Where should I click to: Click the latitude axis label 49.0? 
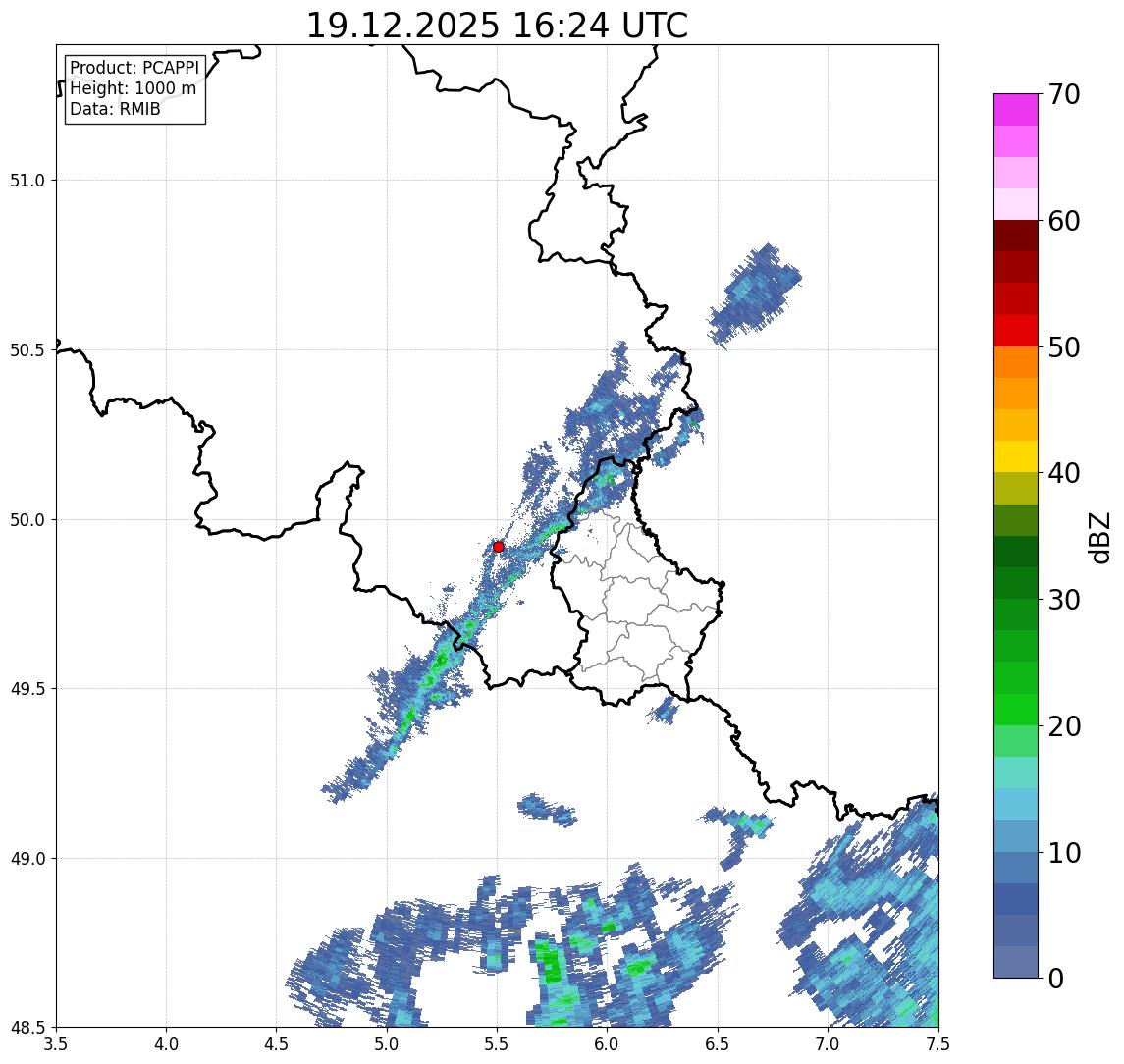27,858
